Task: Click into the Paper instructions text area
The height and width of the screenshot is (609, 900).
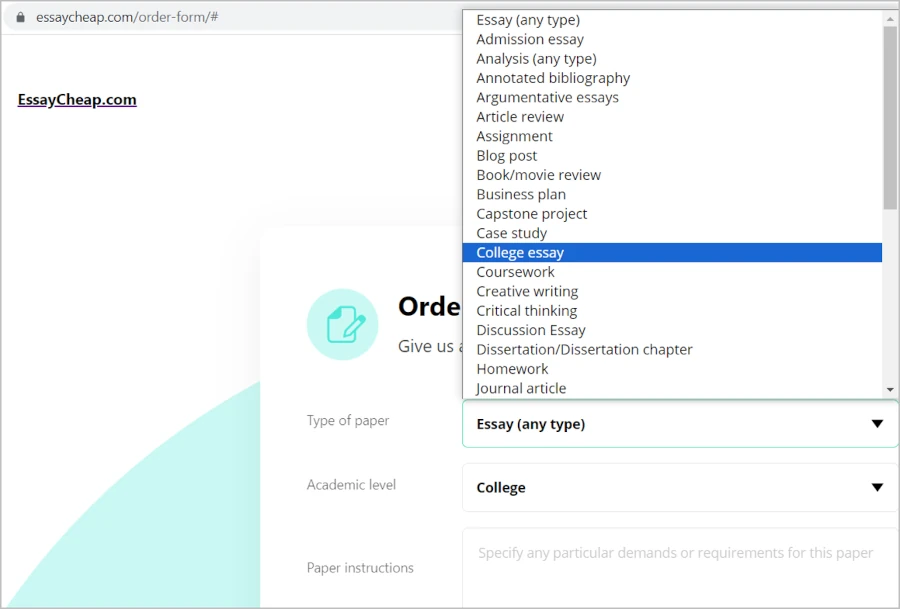Action: pyautogui.click(x=680, y=568)
